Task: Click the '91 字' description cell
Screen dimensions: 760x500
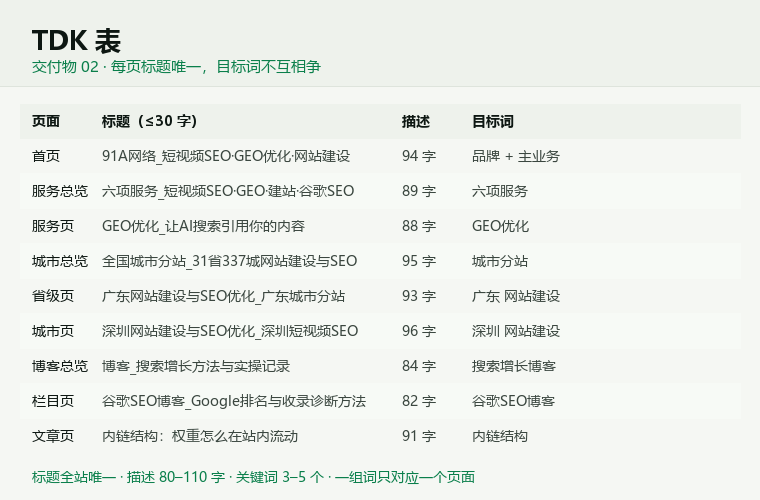Action: pyautogui.click(x=419, y=436)
